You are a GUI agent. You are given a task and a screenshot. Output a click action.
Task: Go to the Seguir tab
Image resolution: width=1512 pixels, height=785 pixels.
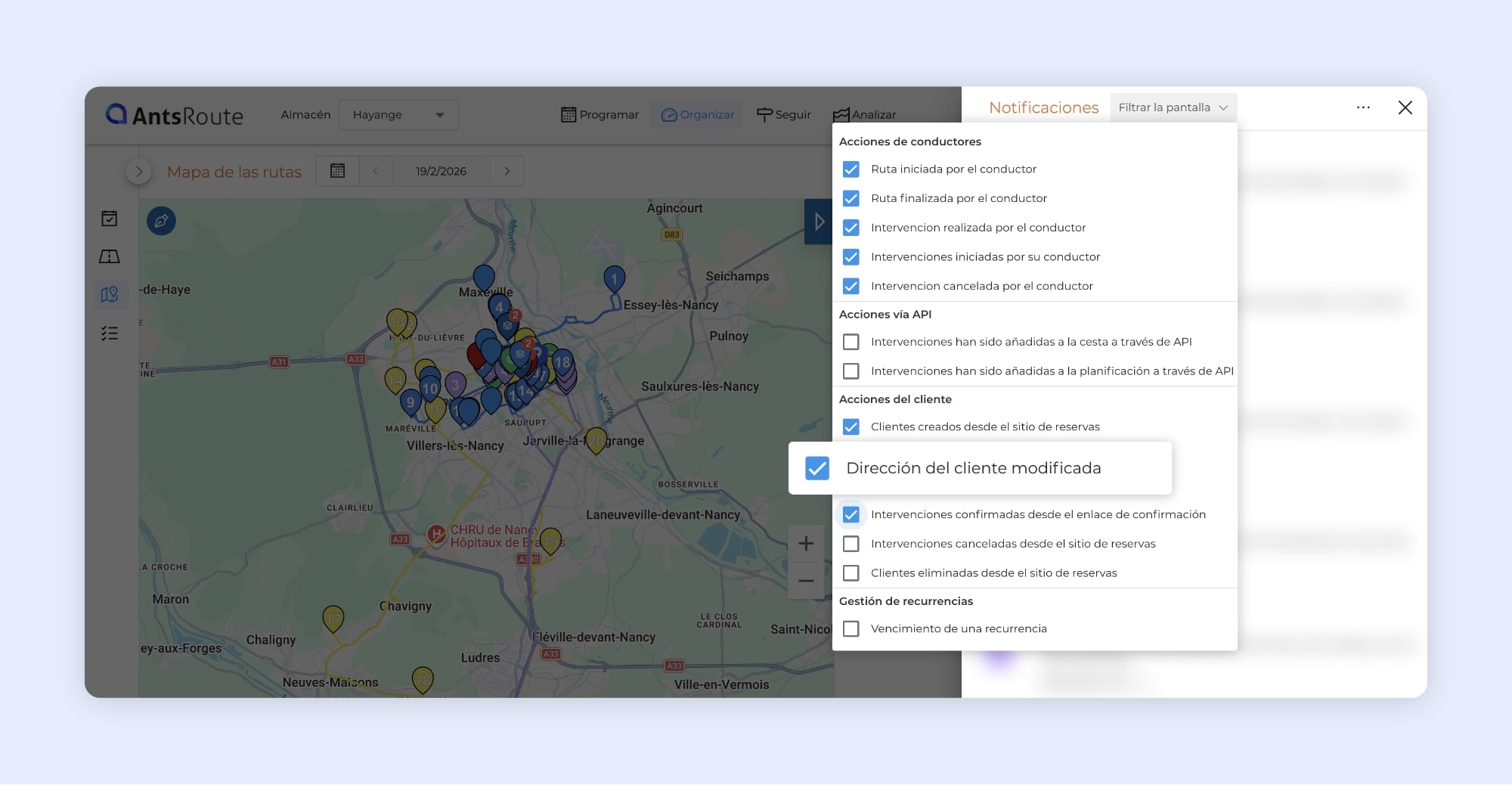(x=783, y=115)
